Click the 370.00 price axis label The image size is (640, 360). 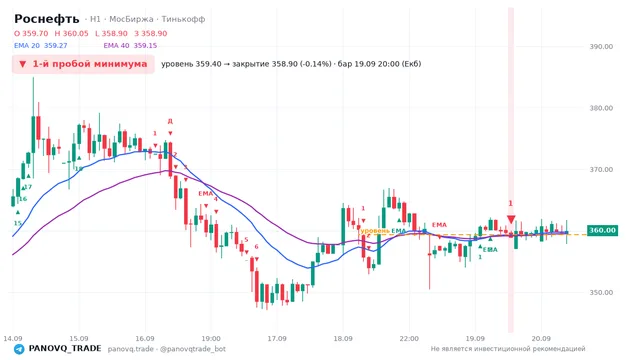click(601, 169)
